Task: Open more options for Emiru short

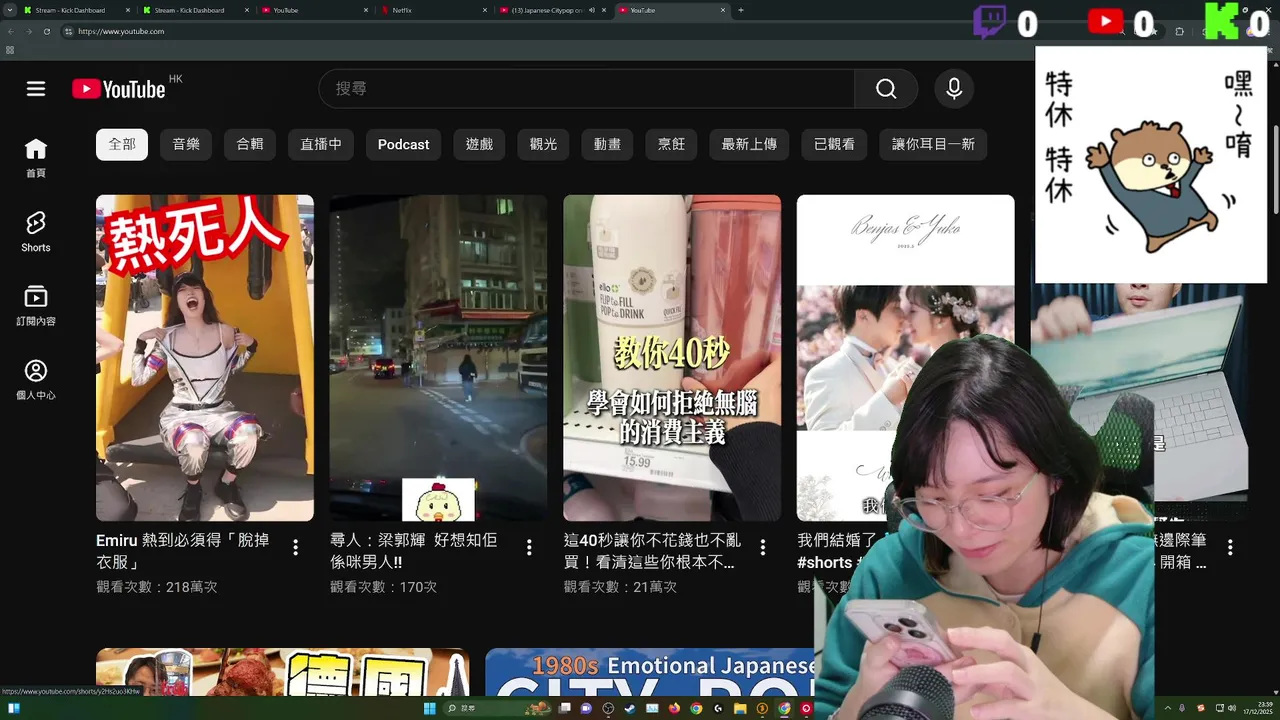Action: (x=295, y=547)
